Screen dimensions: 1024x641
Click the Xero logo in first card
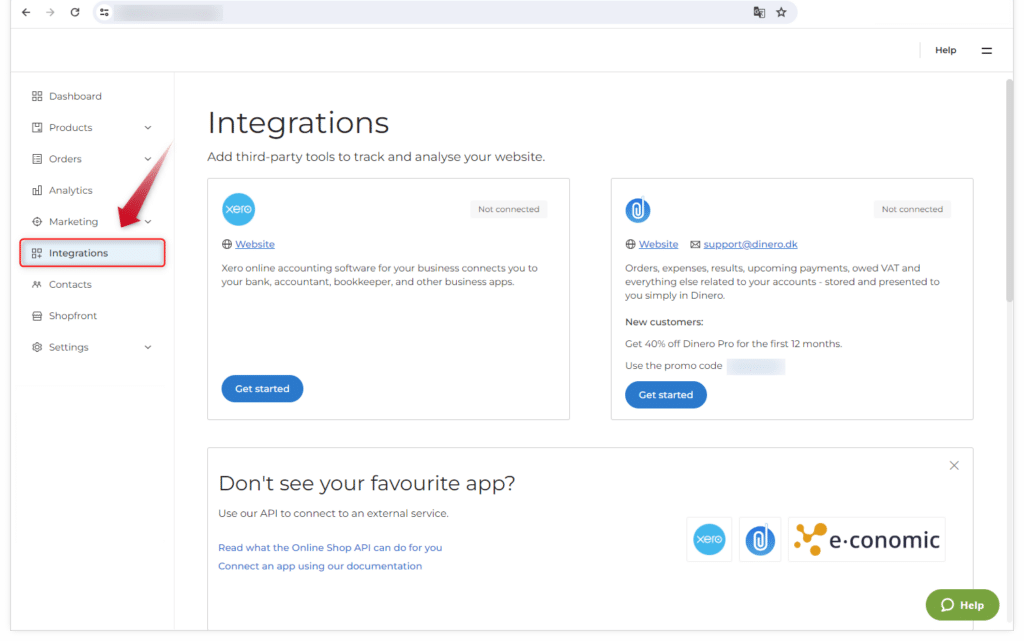(238, 209)
